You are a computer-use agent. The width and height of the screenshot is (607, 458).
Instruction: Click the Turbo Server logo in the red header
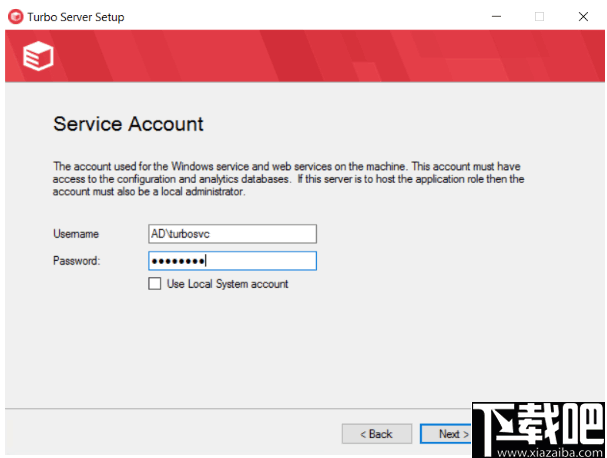[37, 58]
